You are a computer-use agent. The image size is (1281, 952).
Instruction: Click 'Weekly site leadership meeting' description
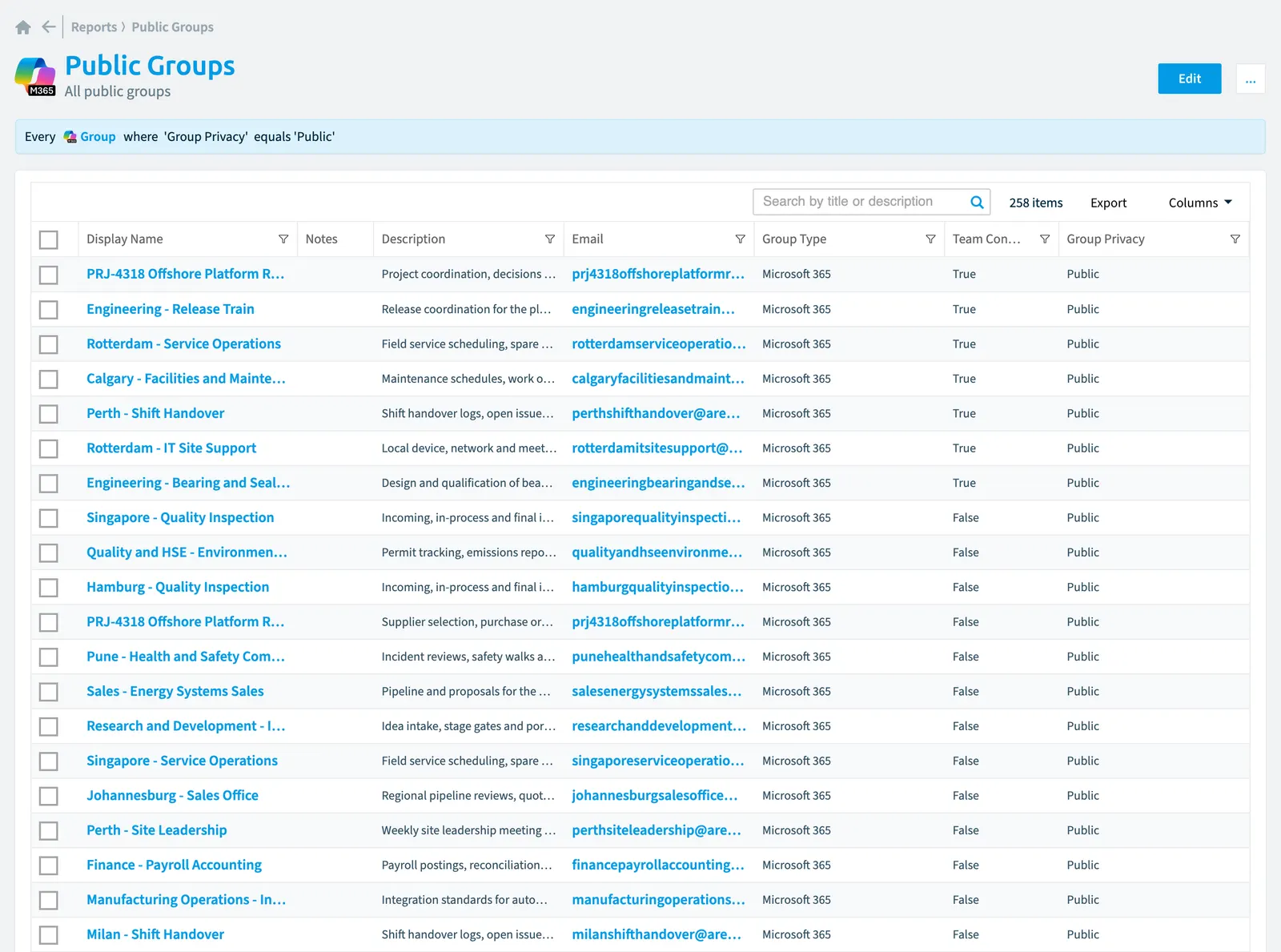468,830
